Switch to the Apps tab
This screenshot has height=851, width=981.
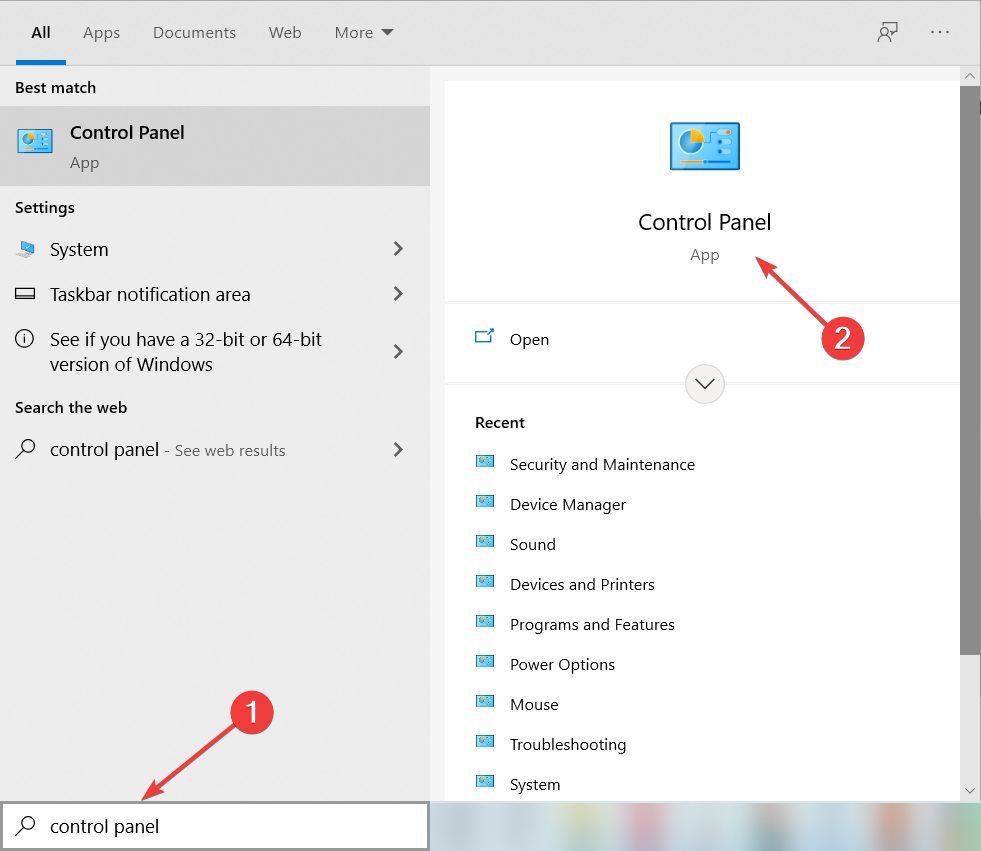(x=101, y=33)
